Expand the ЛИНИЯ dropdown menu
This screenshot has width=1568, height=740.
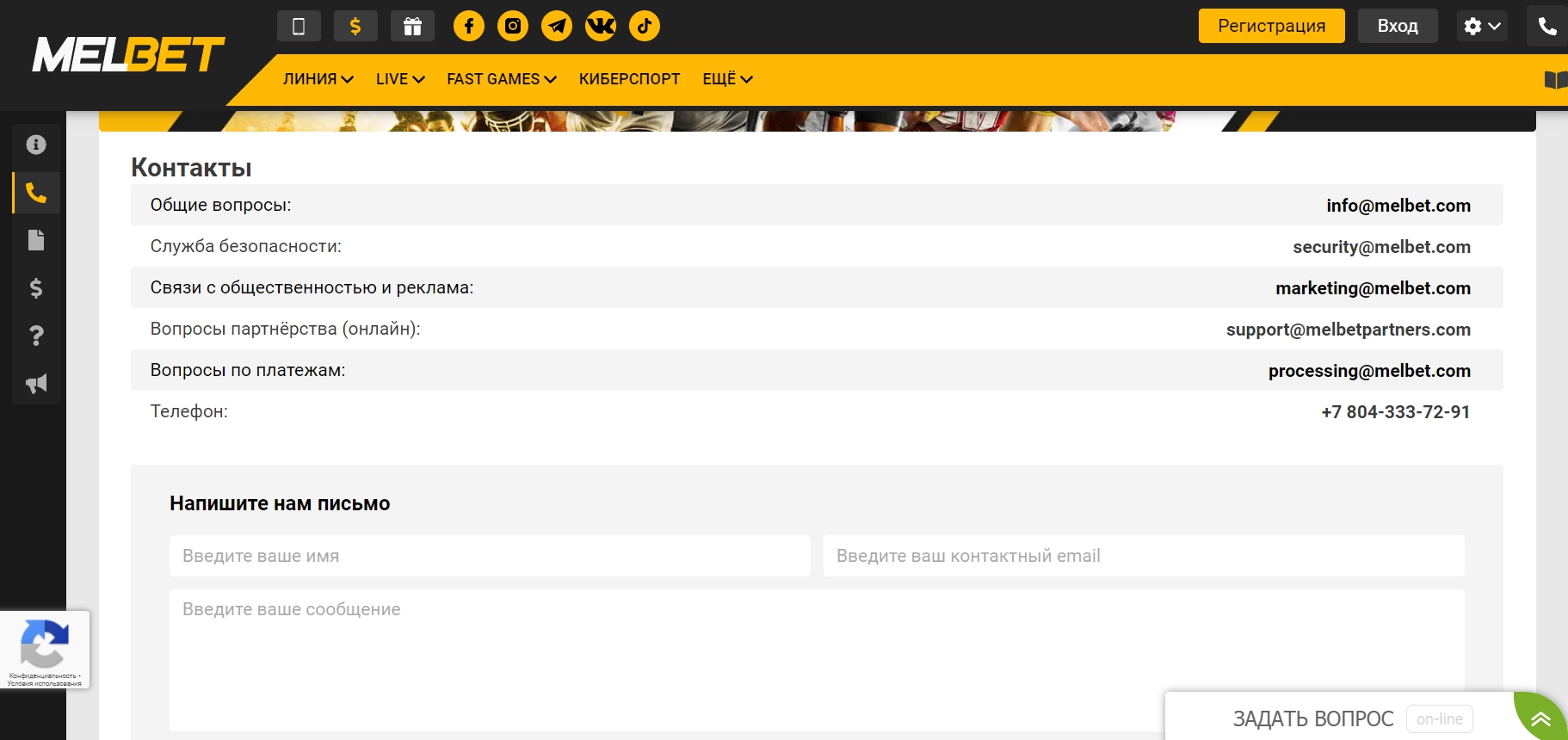coord(318,79)
